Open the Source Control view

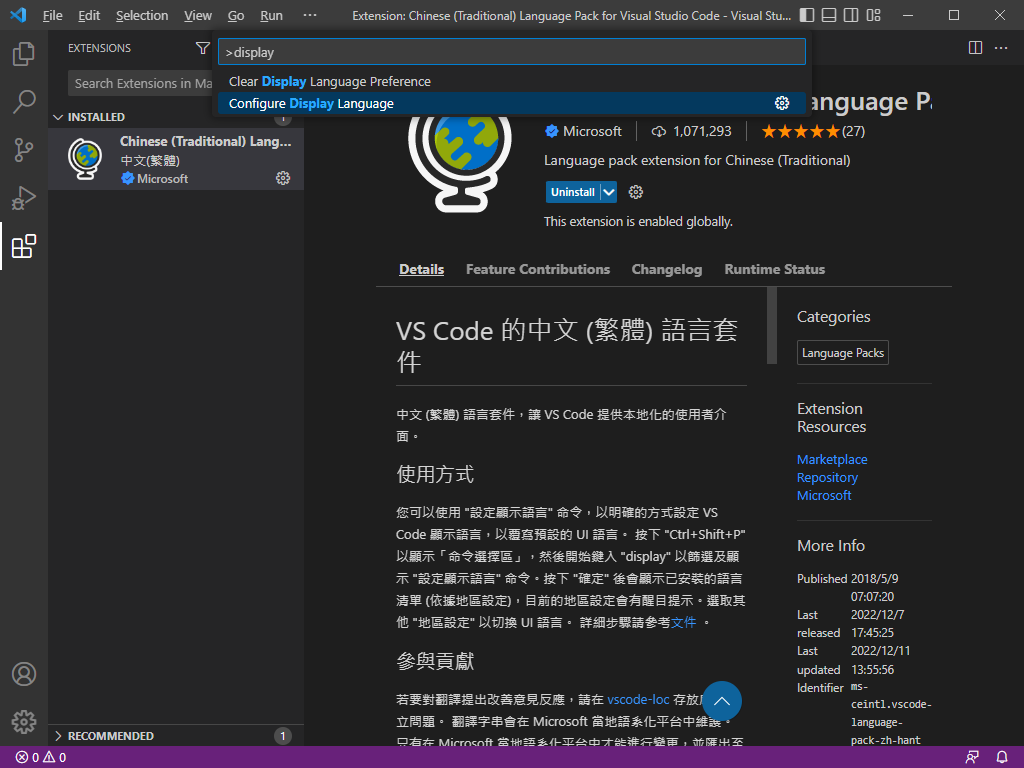[24, 150]
